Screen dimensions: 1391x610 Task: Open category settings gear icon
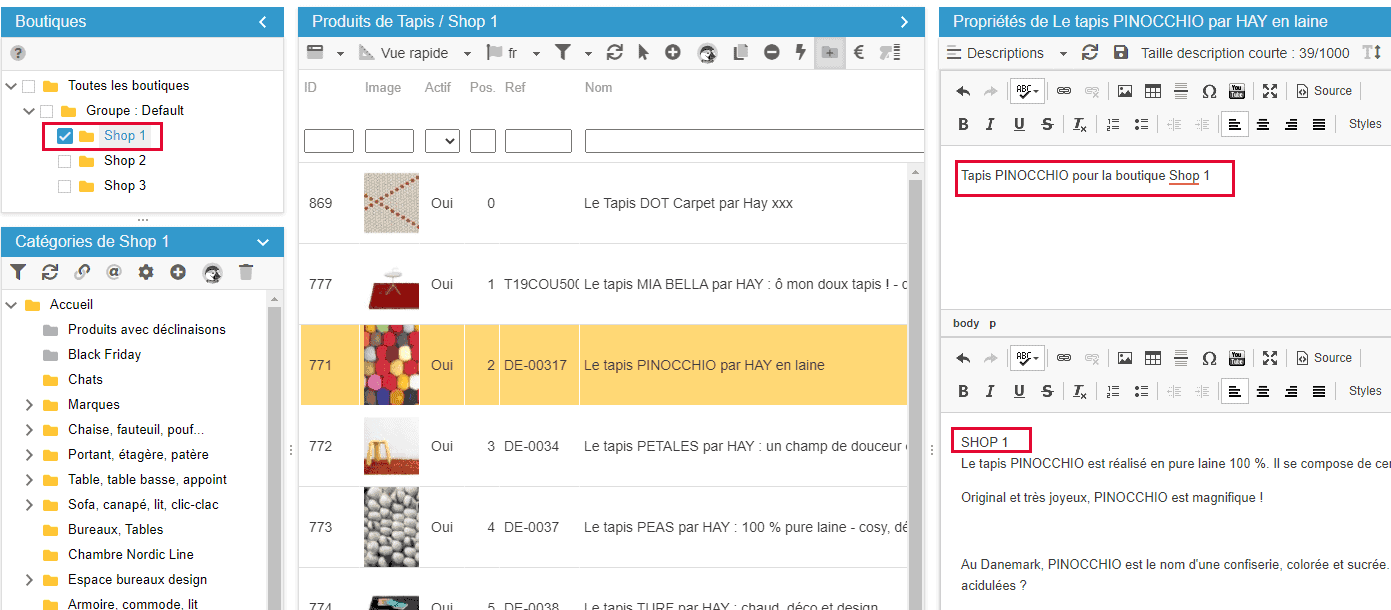click(x=146, y=272)
